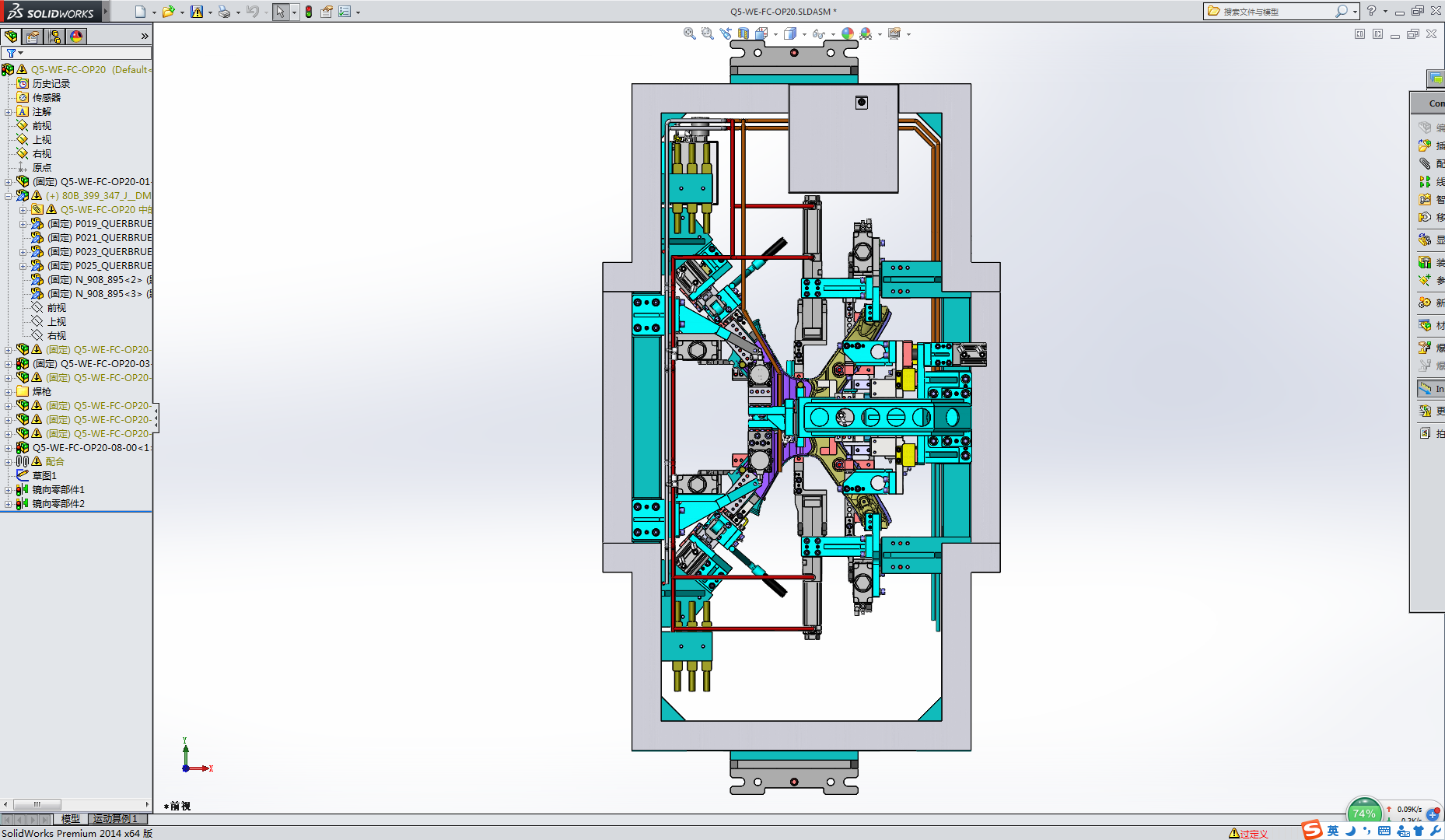The image size is (1445, 840).
Task: Open the View Orientation dropdown arrow
Action: [775, 34]
